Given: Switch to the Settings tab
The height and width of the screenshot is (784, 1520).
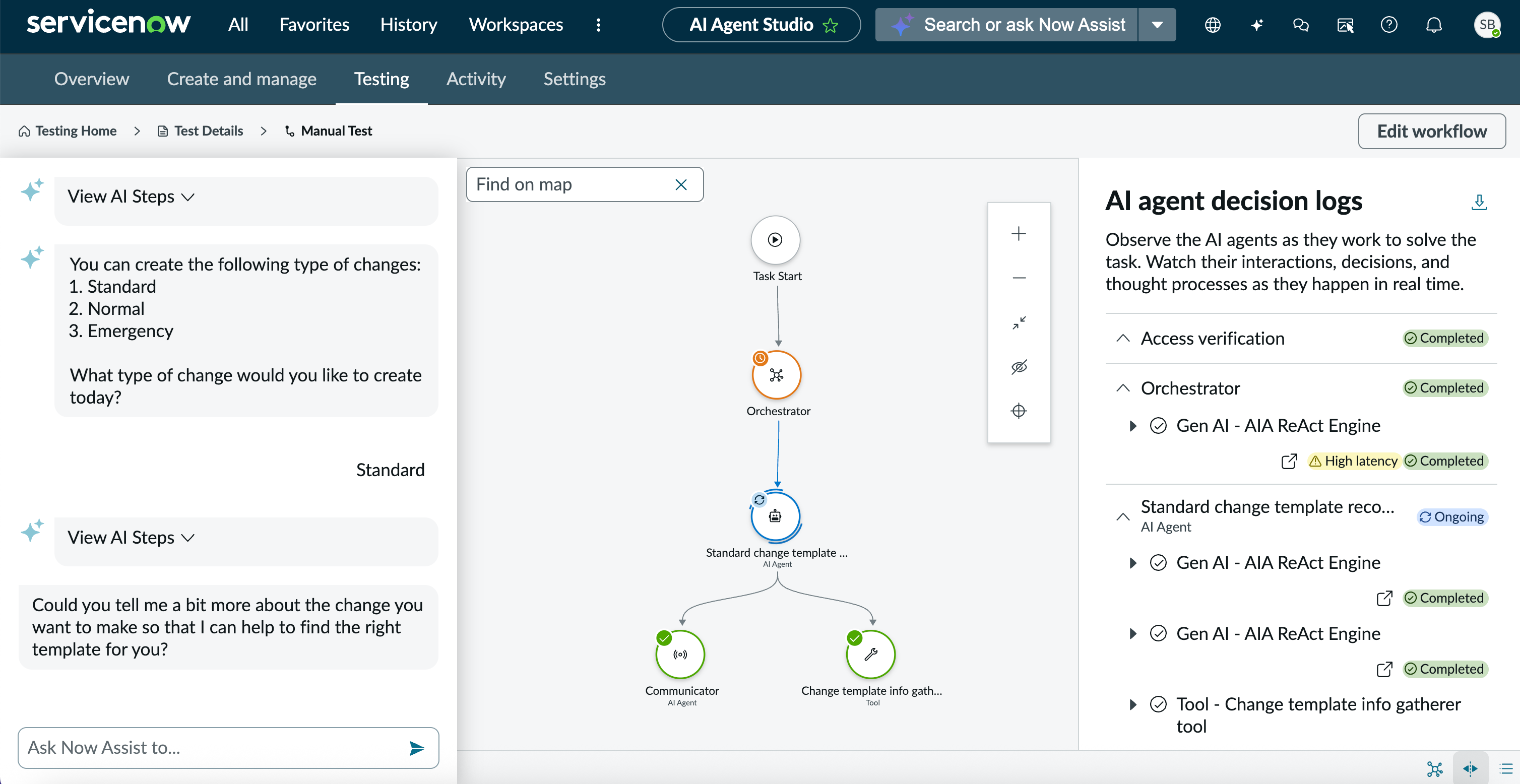Looking at the screenshot, I should (x=574, y=79).
